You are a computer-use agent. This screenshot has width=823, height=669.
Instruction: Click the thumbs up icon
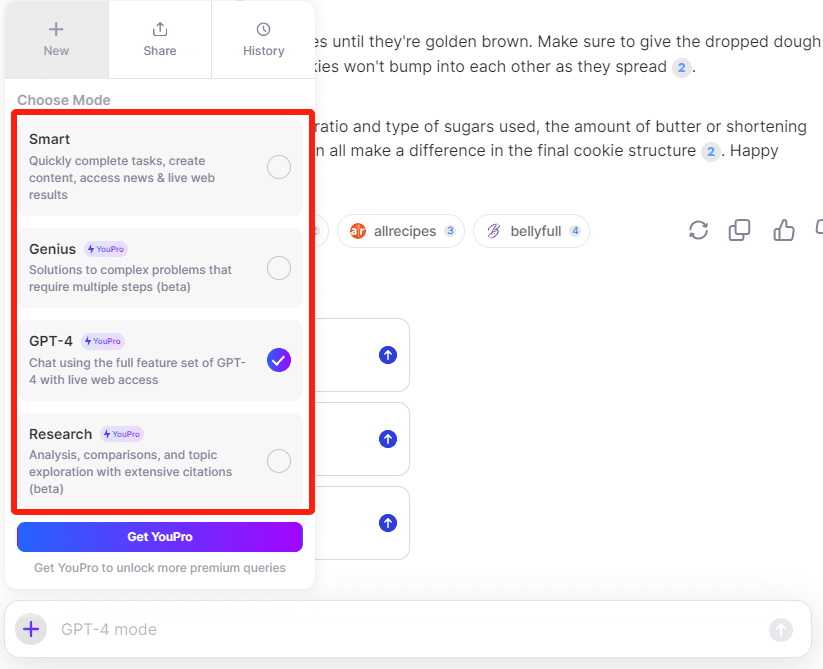click(783, 231)
